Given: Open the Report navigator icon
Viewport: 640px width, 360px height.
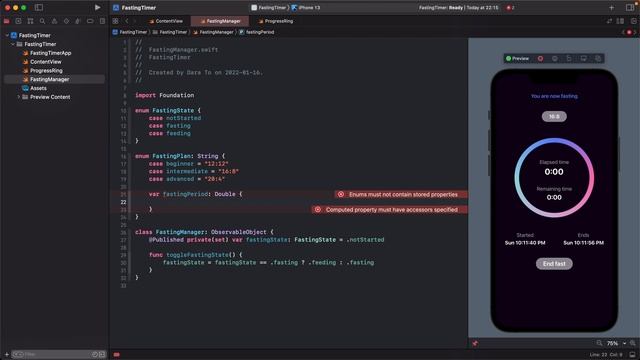Looking at the screenshot, I should pos(102,21).
